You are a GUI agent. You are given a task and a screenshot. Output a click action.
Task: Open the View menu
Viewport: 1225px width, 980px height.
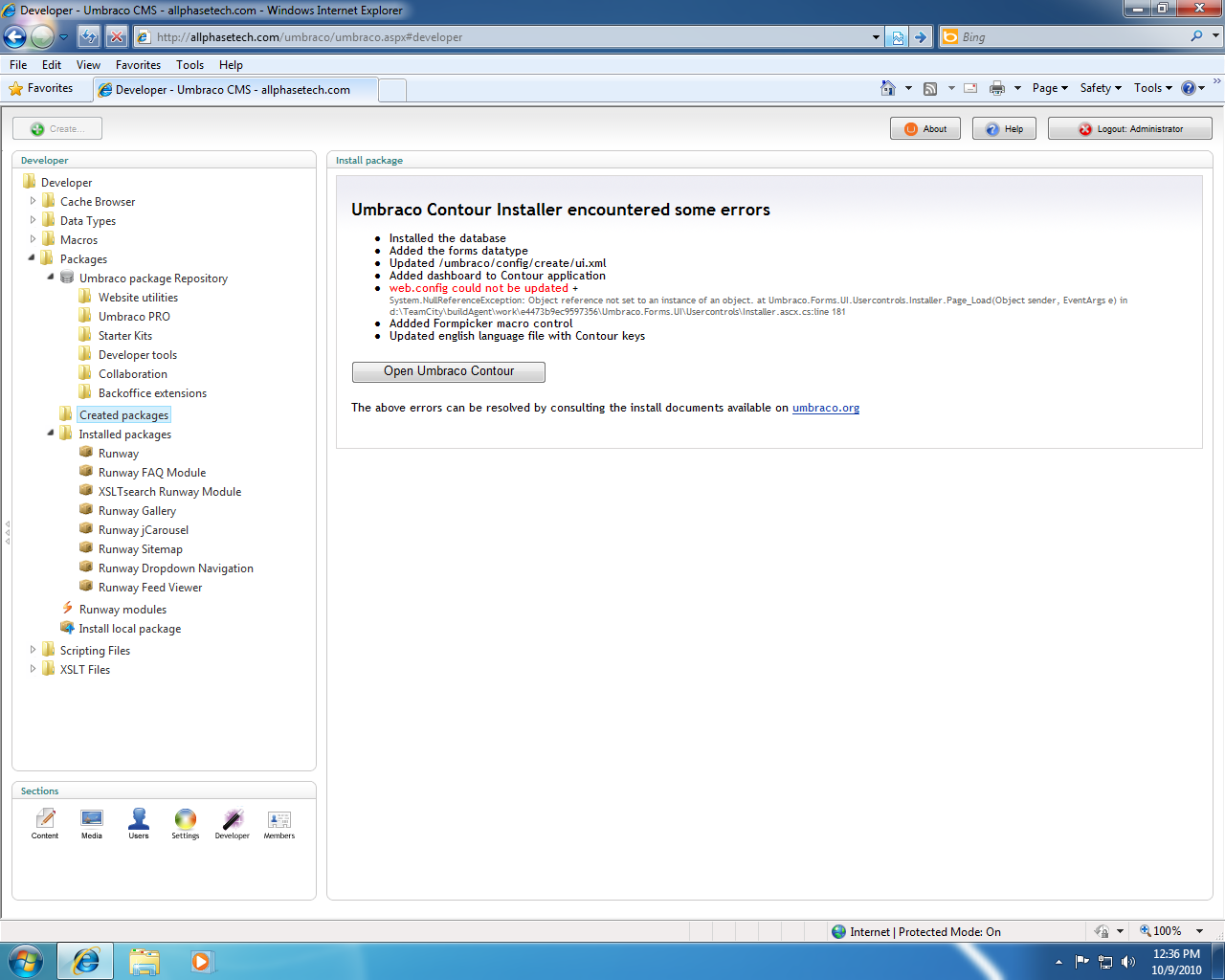tap(88, 65)
